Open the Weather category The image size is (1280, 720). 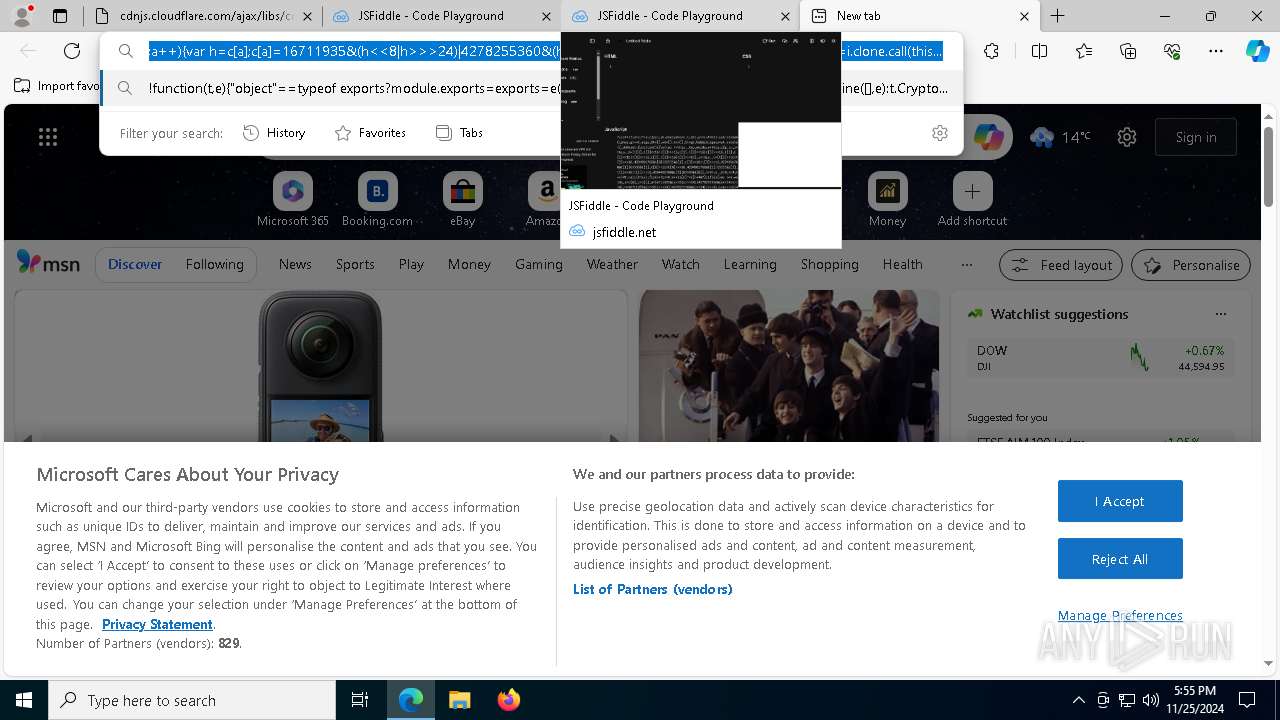(612, 264)
